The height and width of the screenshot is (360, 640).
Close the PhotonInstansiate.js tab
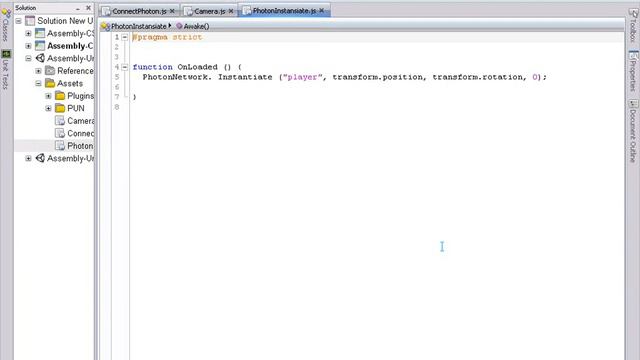[322, 11]
